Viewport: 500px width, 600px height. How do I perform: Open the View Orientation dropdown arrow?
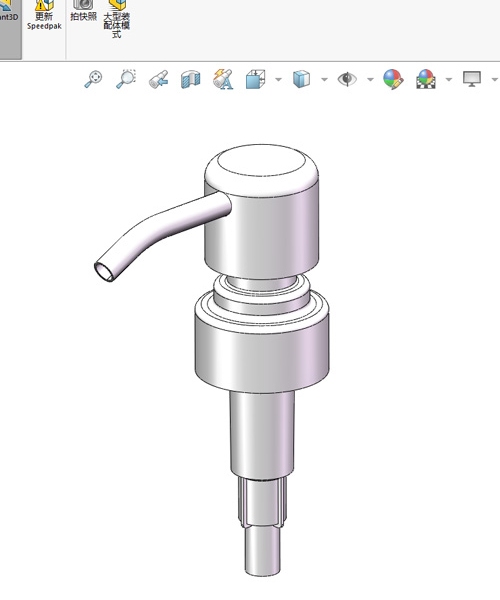pos(279,80)
